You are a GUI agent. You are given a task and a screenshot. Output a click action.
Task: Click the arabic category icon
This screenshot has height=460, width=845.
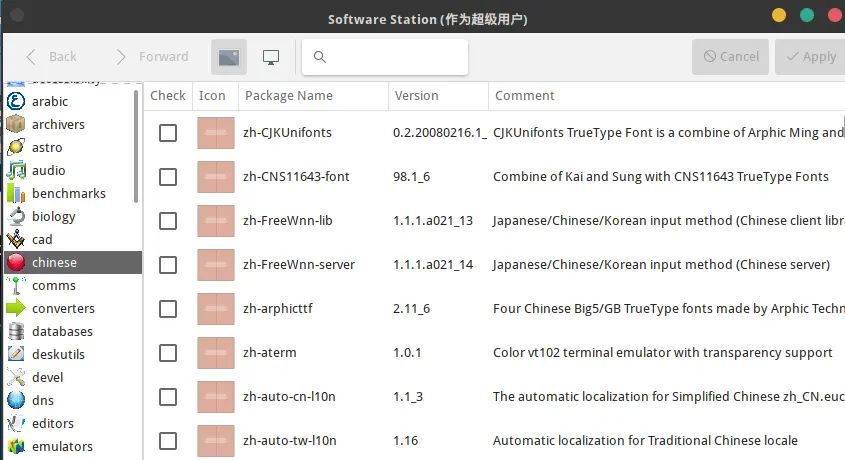tap(15, 101)
